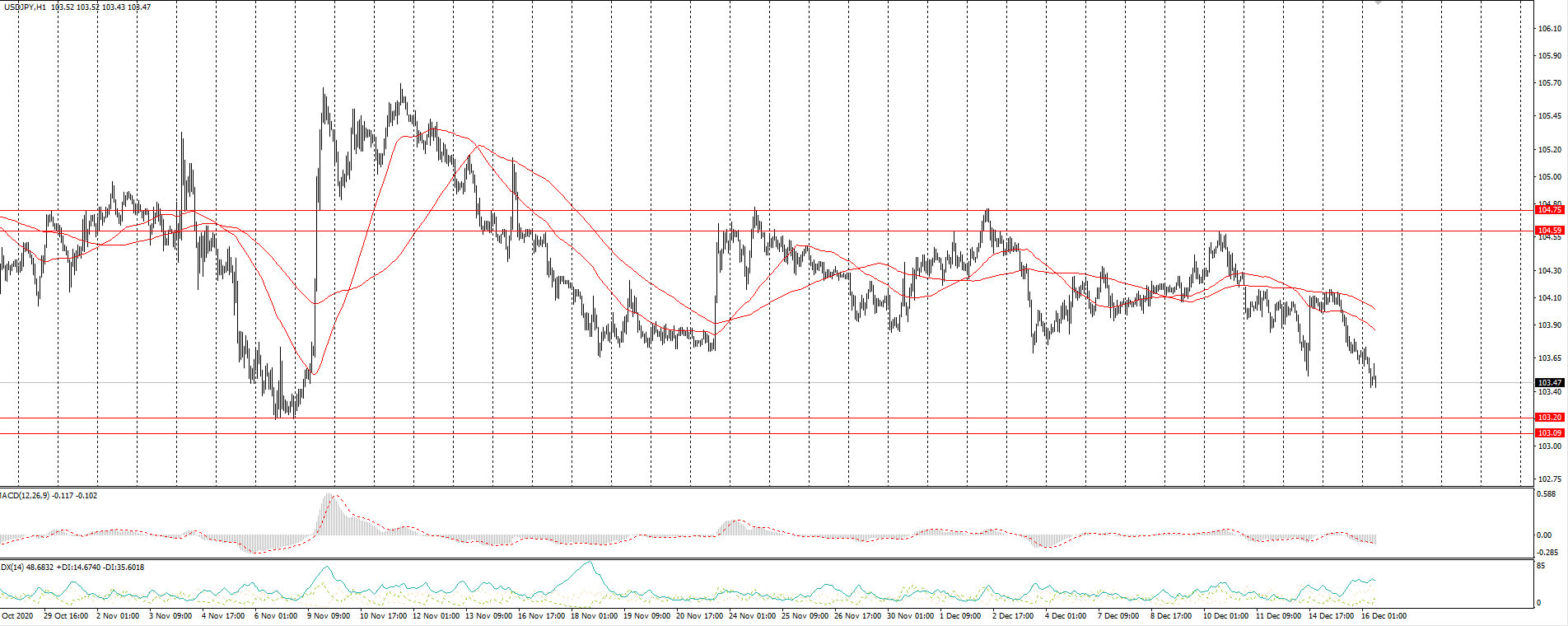Screen dimensions: 1568x626
Task: Click the 19 Nov 09:00 time label
Action: tap(647, 616)
